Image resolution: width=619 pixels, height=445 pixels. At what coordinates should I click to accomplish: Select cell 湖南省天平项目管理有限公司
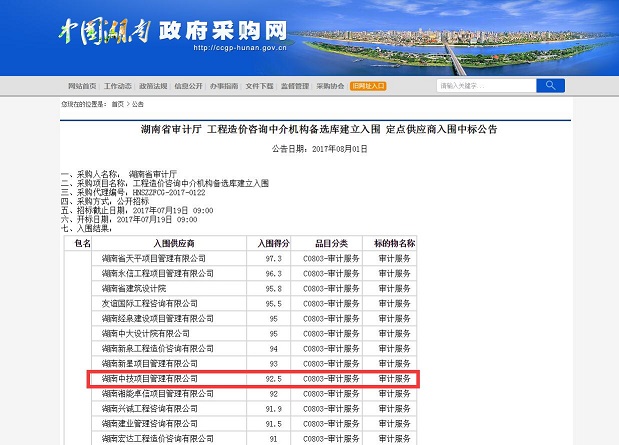(154, 259)
